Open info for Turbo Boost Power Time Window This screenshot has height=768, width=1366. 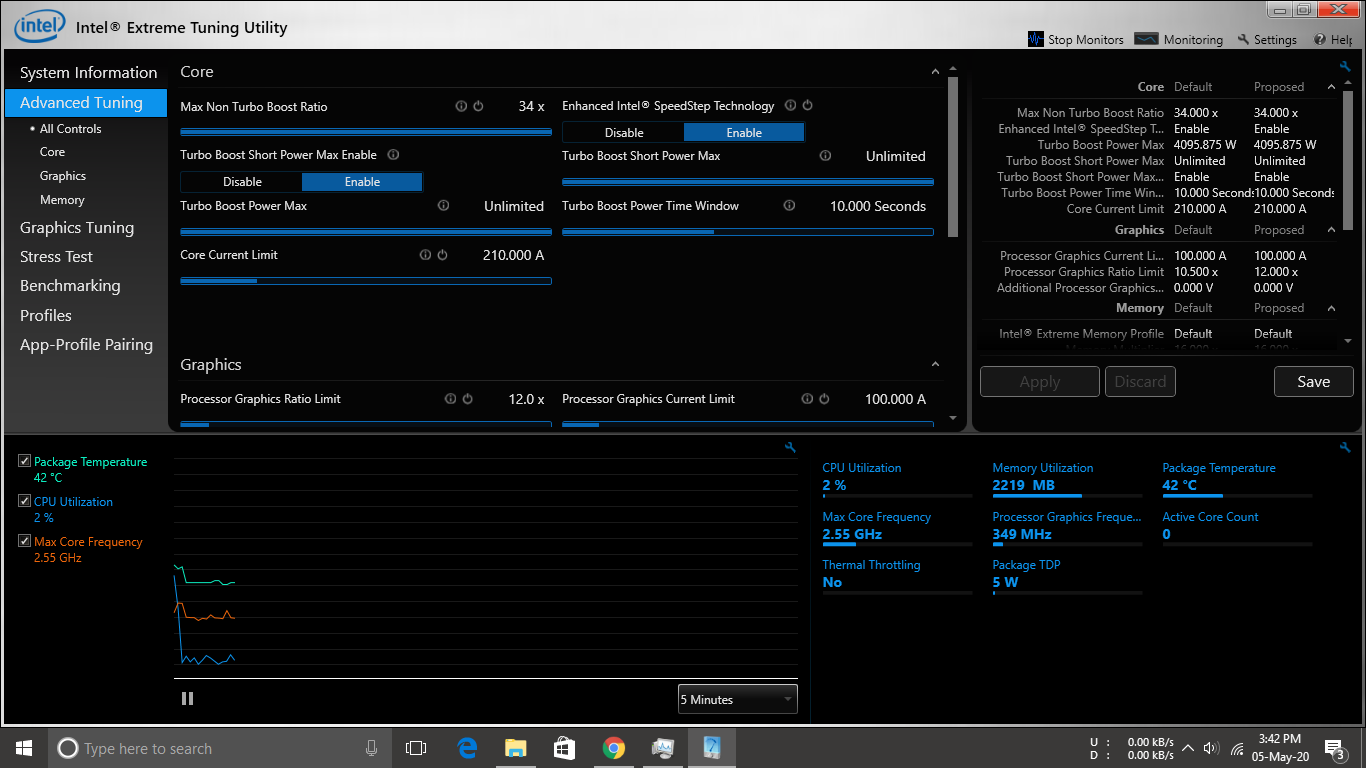(789, 206)
